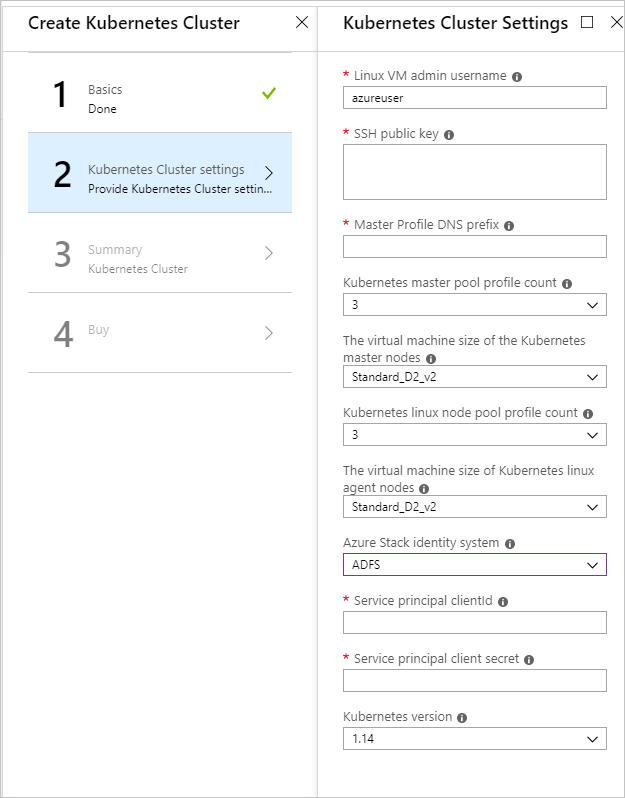Select step 1 Basics
The height and width of the screenshot is (798, 625).
[160, 93]
